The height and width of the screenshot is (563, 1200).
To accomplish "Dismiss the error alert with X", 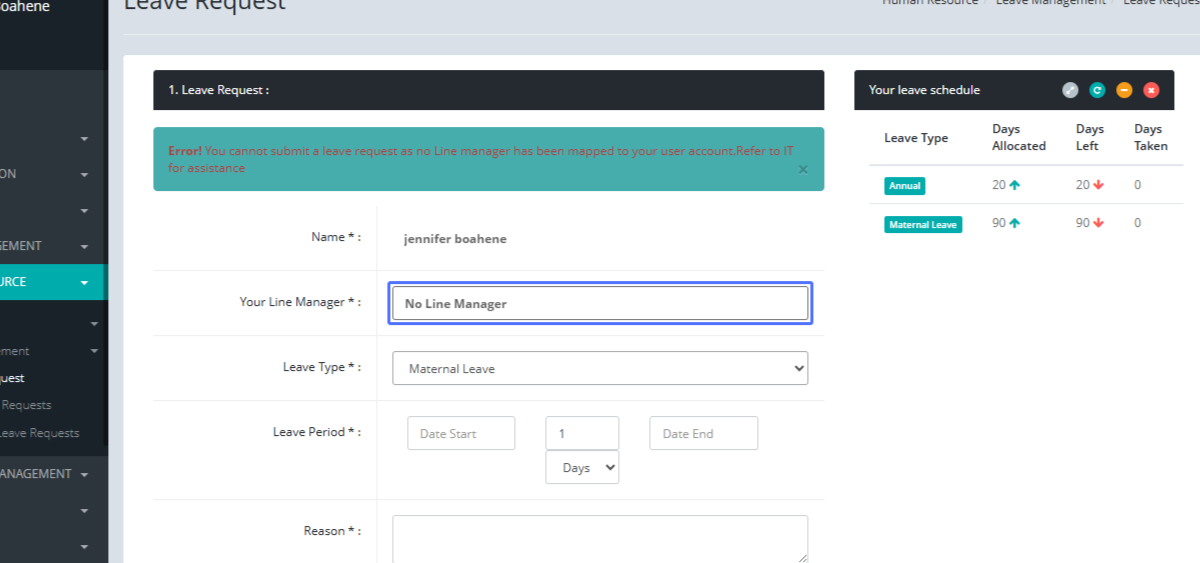I will (x=802, y=170).
